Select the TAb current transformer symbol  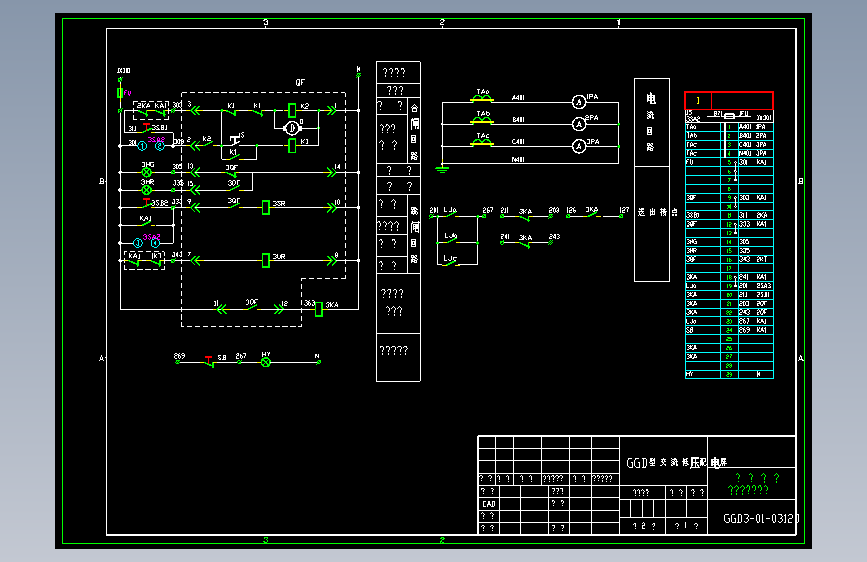pyautogui.click(x=482, y=121)
